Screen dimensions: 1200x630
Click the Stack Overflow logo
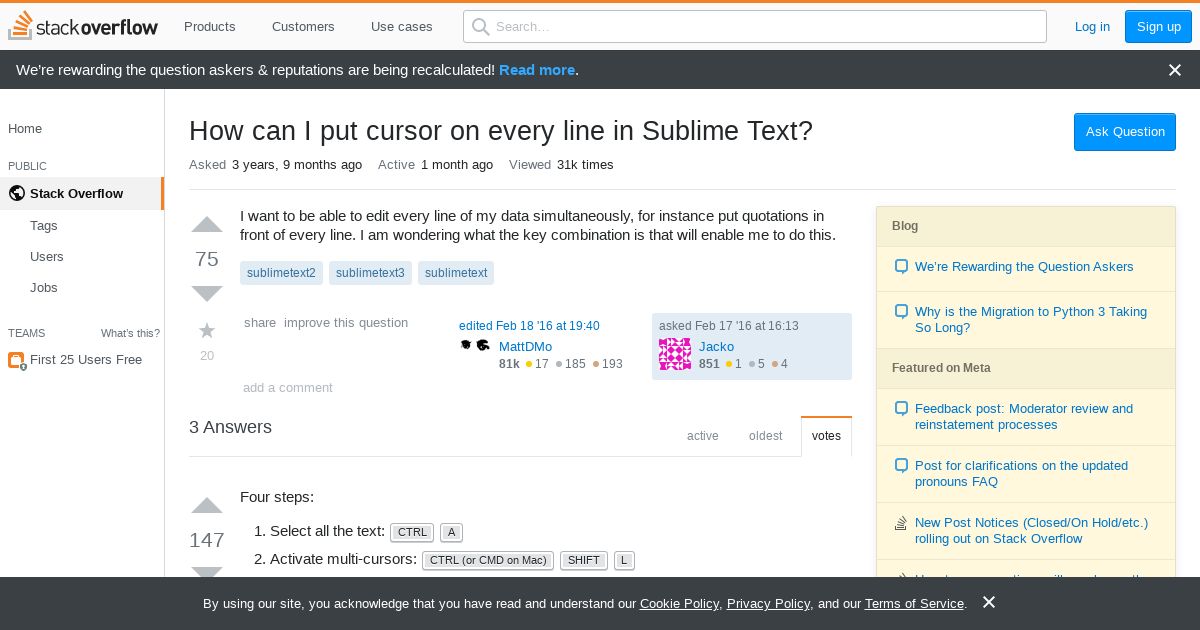(x=83, y=26)
